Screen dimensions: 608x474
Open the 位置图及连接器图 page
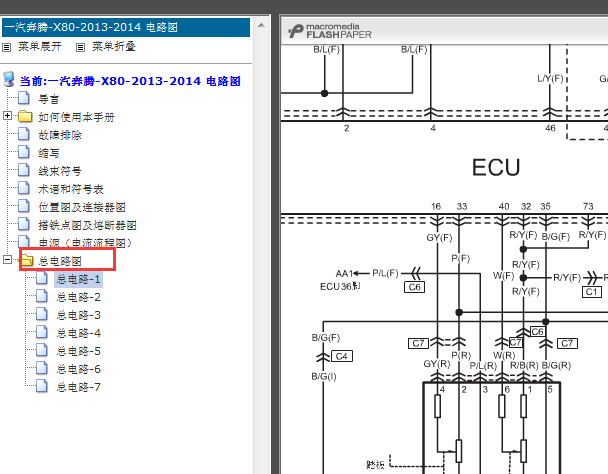82,207
